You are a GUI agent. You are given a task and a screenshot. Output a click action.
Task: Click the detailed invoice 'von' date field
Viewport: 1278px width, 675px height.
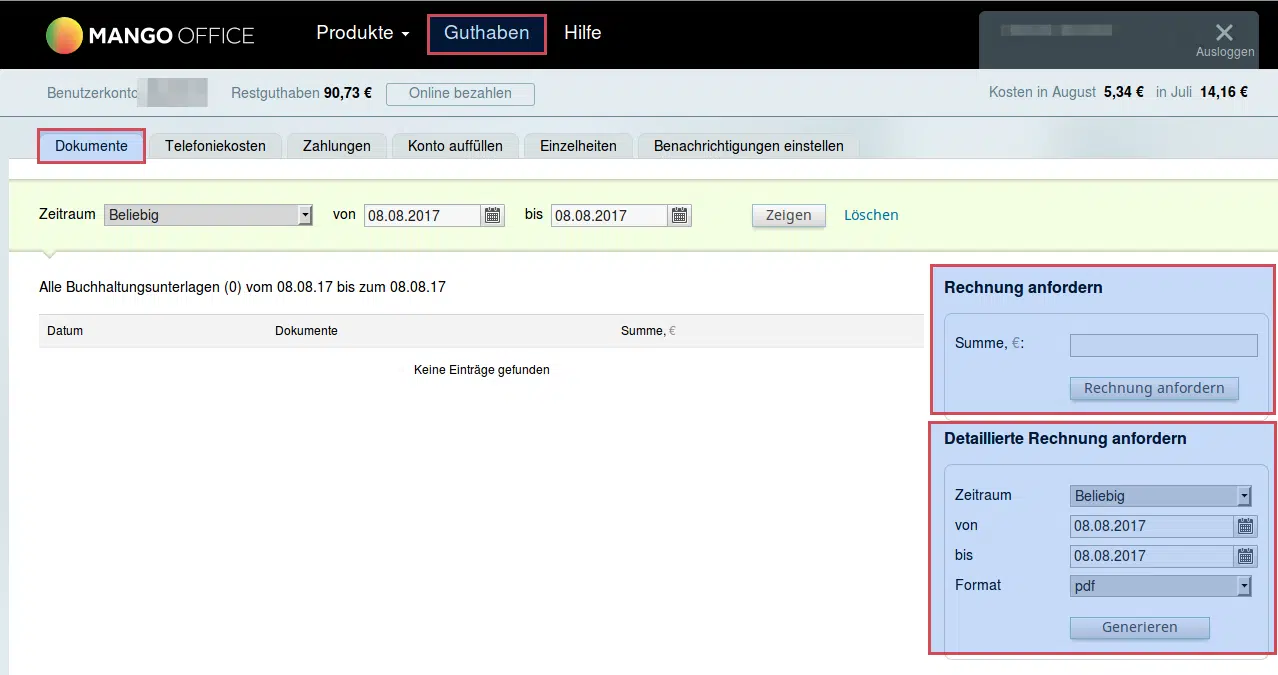click(x=1153, y=526)
